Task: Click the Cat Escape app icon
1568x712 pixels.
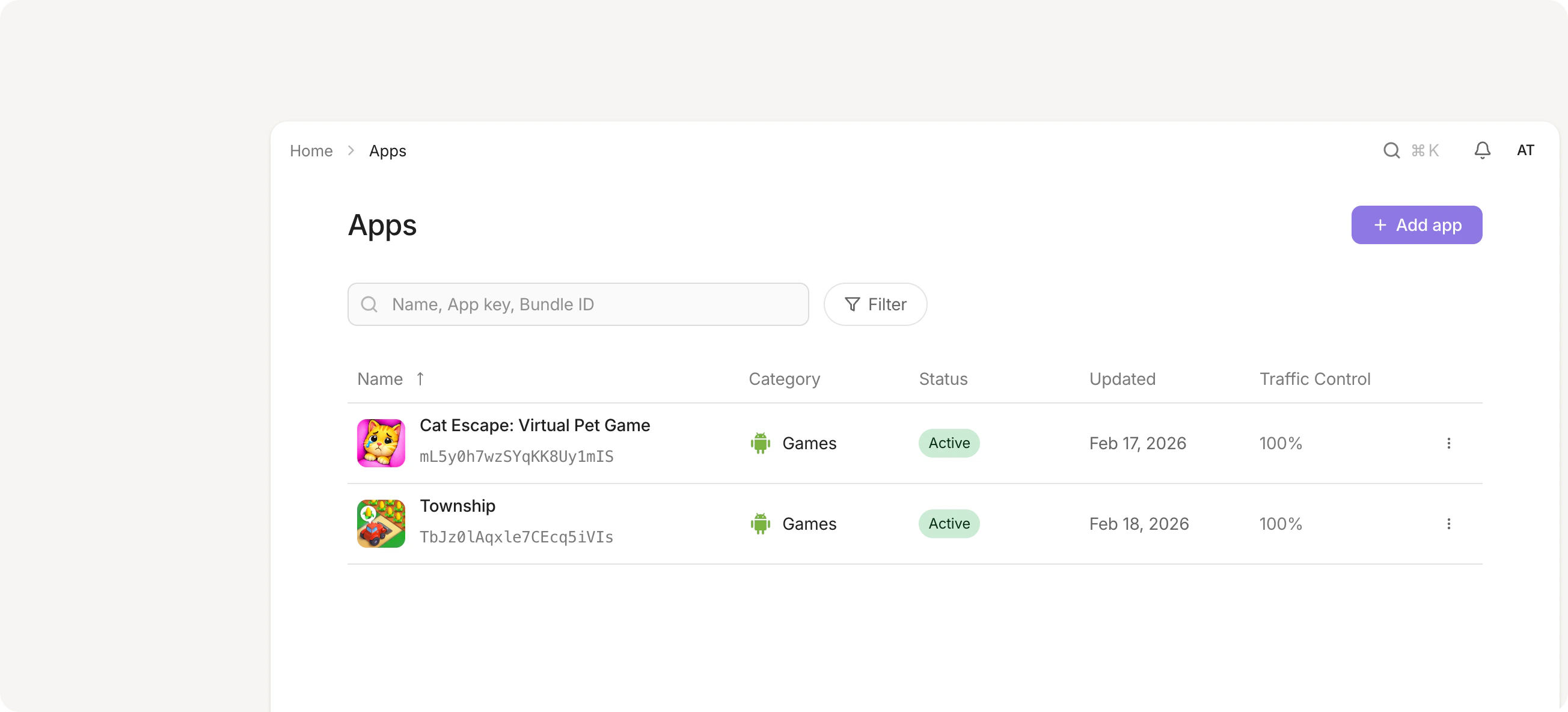Action: (381, 443)
